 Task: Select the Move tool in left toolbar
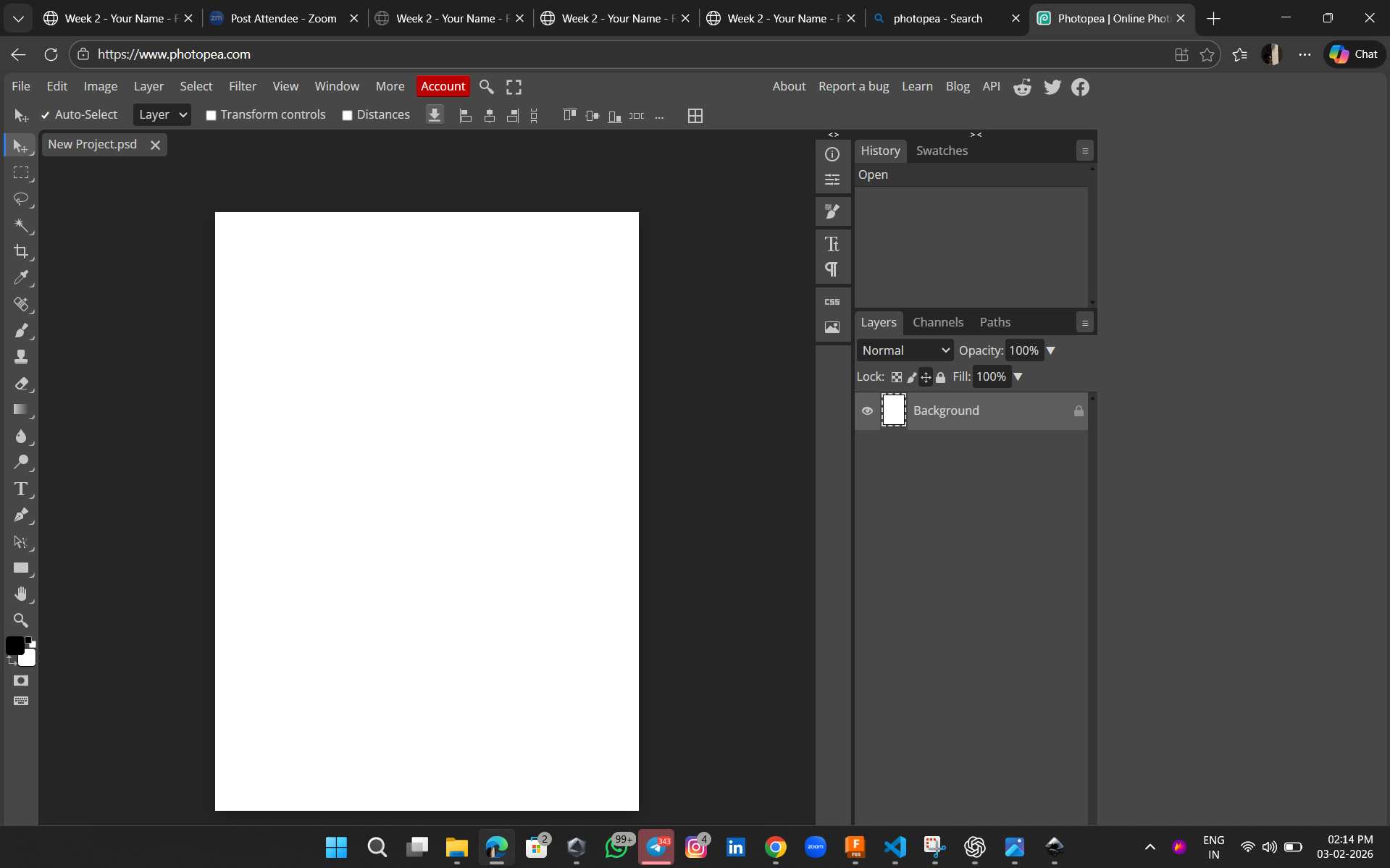(x=20, y=146)
